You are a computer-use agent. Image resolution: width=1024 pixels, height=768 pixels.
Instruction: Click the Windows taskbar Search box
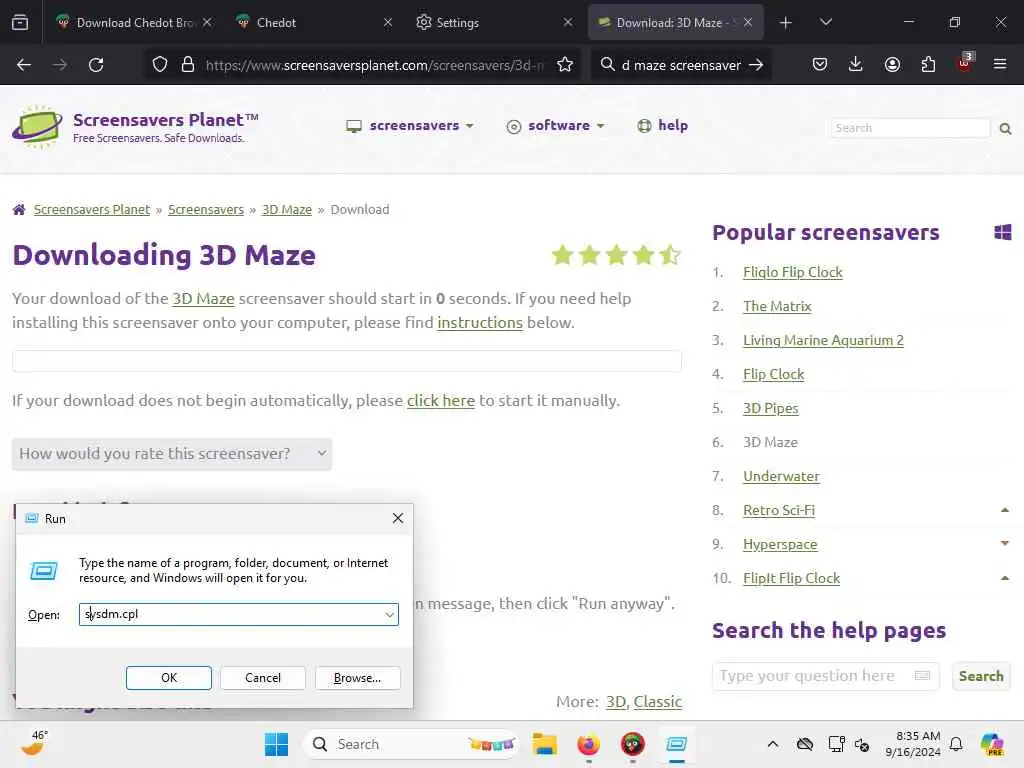point(411,744)
